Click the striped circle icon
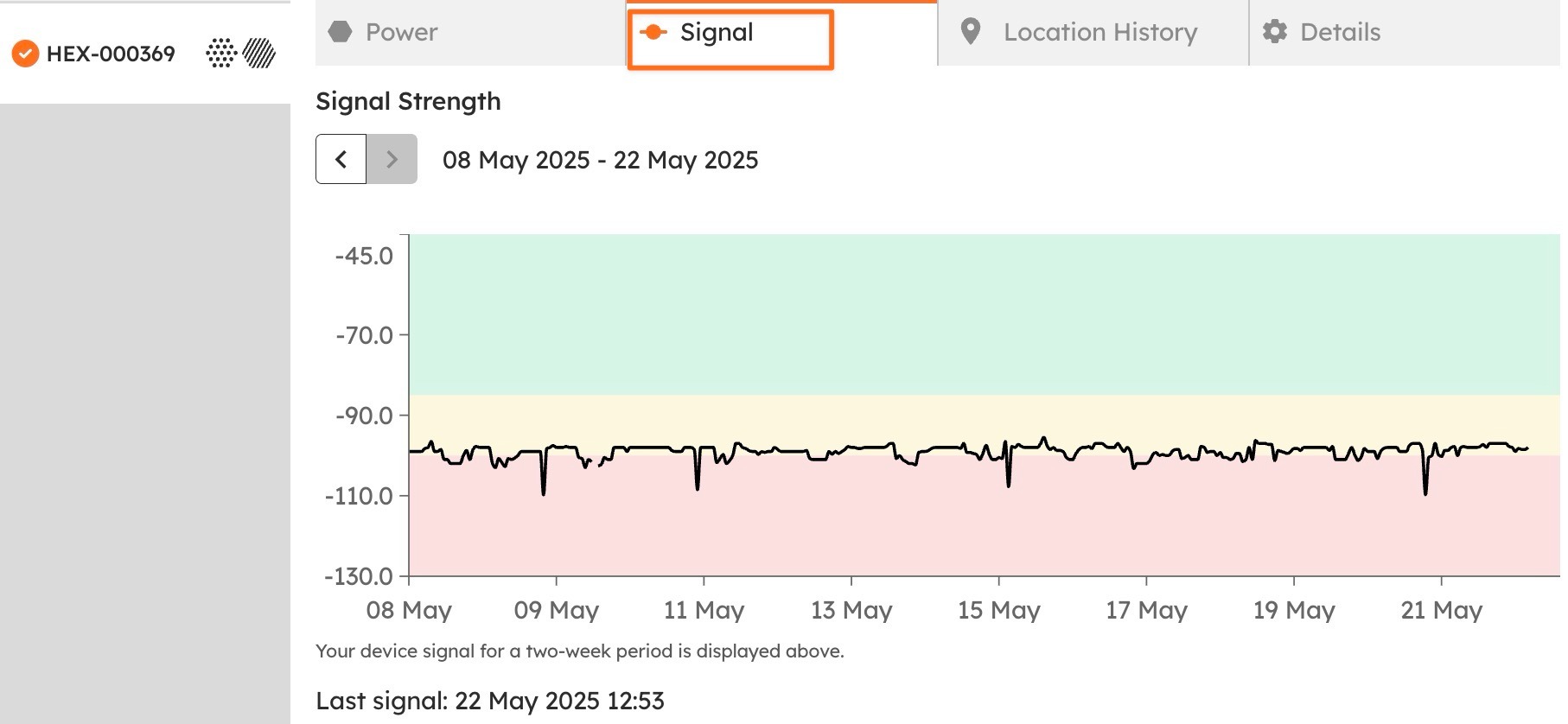 [259, 54]
